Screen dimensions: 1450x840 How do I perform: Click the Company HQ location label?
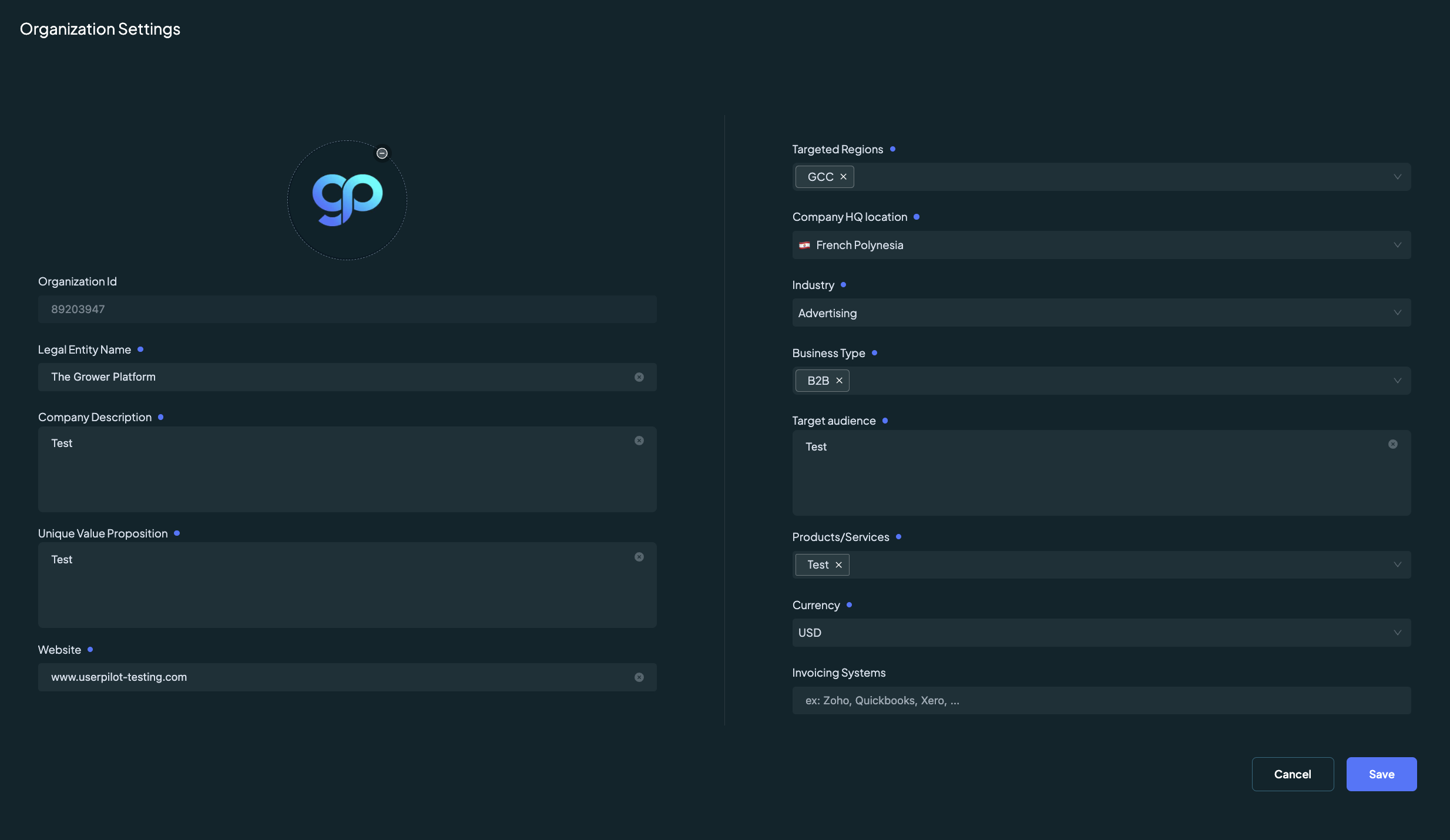coord(850,217)
